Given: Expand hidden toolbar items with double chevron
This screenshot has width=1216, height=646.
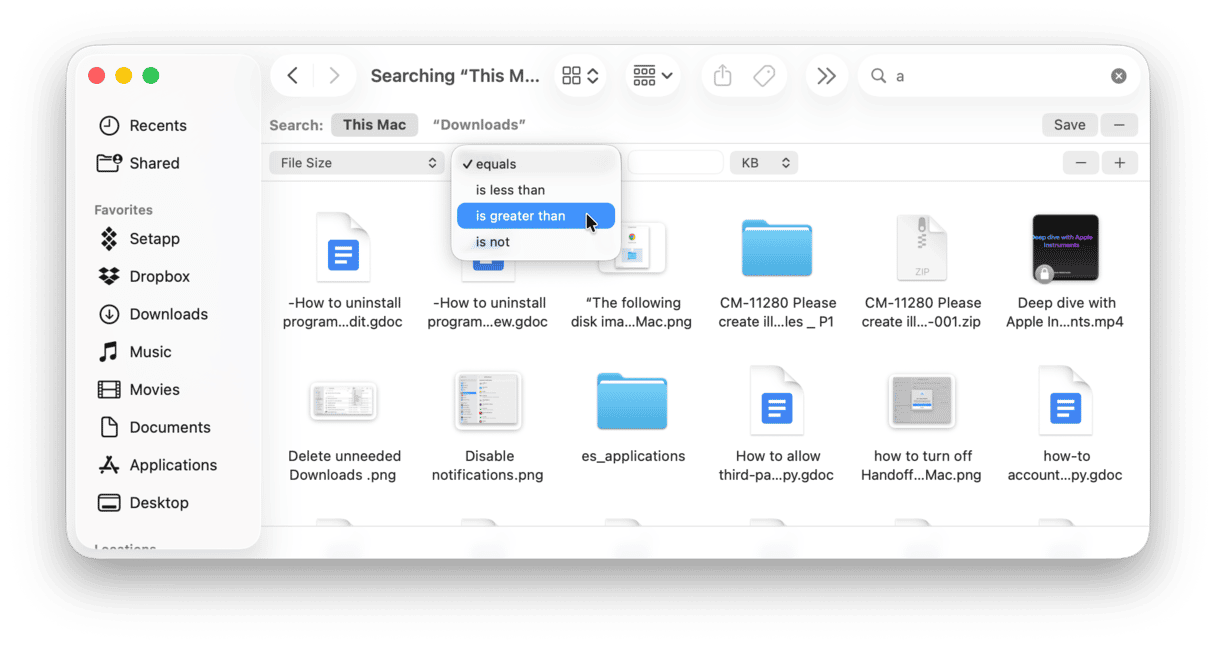Looking at the screenshot, I should [x=826, y=76].
